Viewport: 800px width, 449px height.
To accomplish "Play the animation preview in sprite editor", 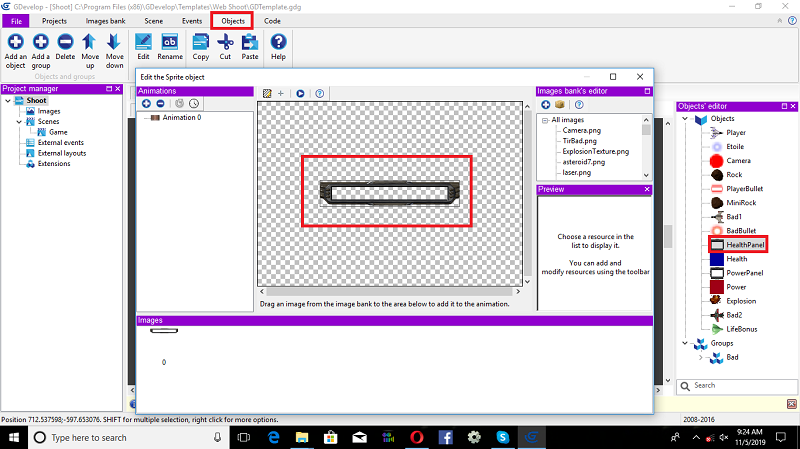I will pos(301,93).
